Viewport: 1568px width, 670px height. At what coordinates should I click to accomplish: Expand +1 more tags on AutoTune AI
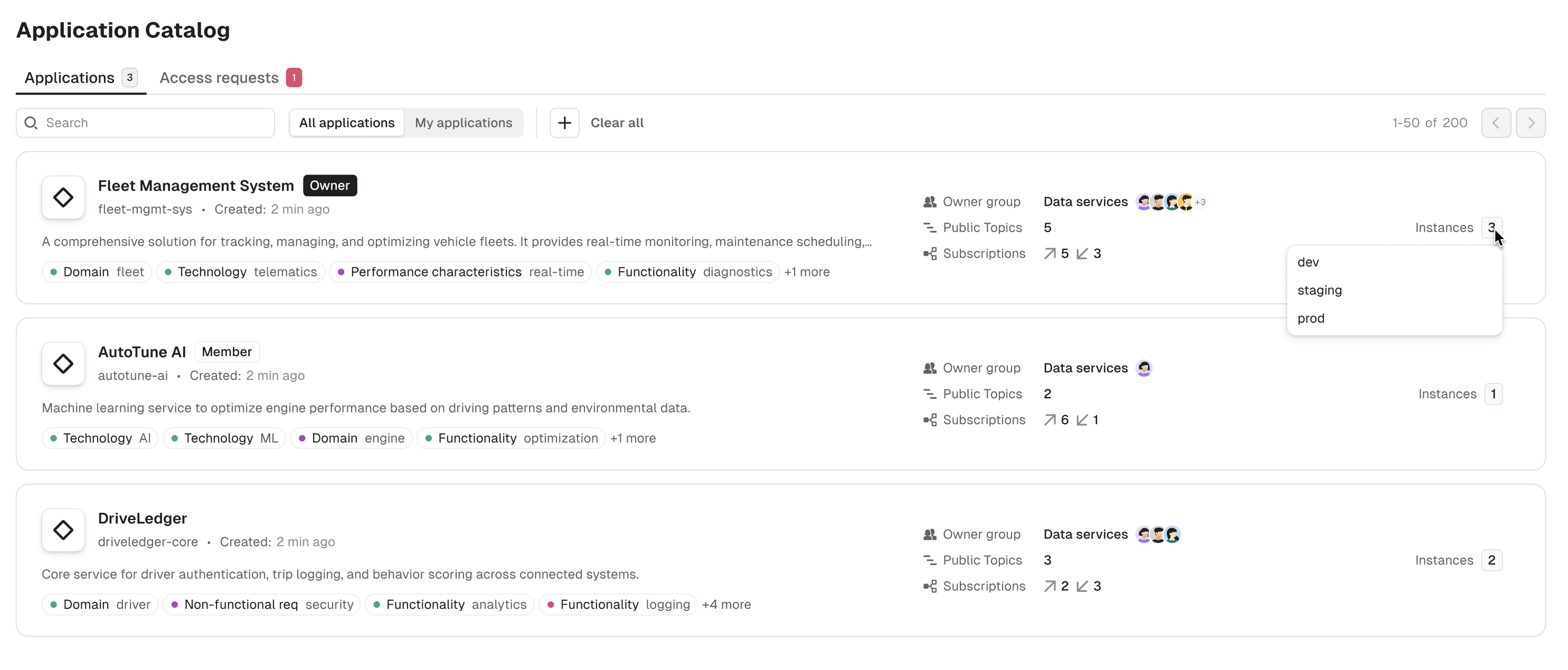[632, 438]
